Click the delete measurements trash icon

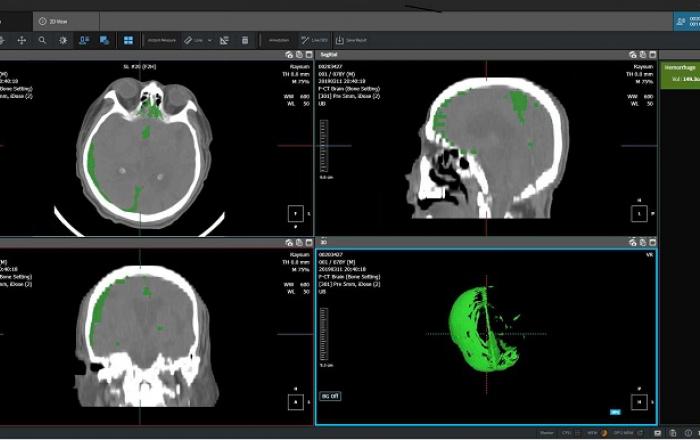tap(244, 40)
